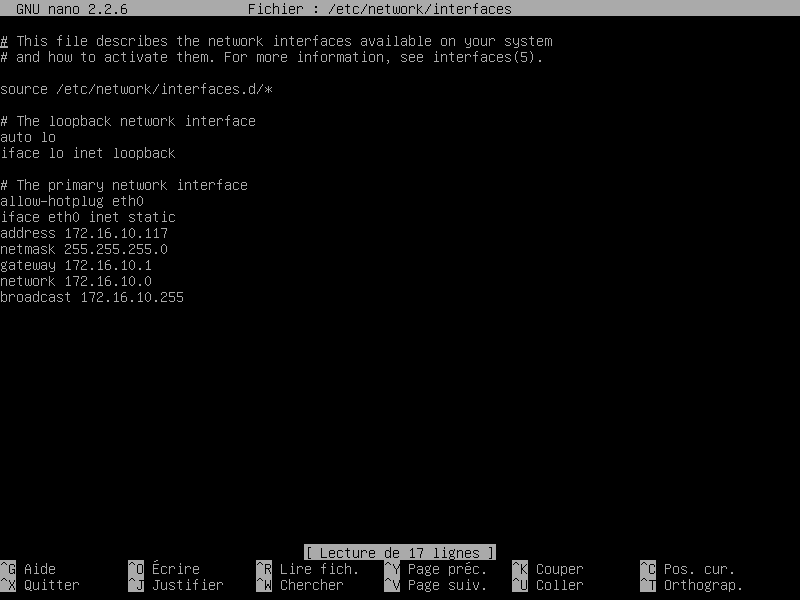The image size is (800, 600).
Task: Place cursor on the netmask 255.255.255.0 line
Action: point(84,249)
